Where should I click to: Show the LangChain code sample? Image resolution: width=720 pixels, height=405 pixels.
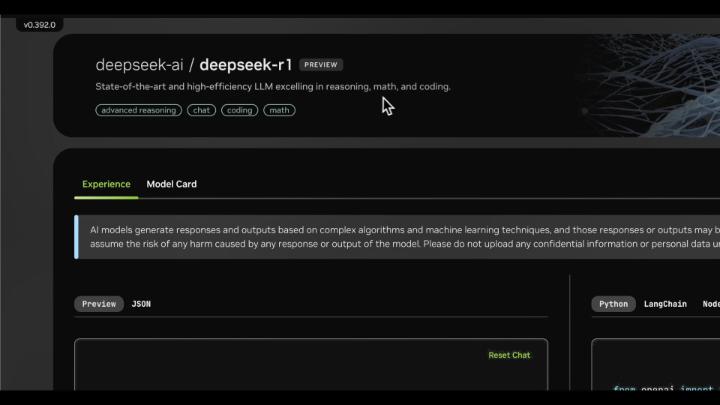[665, 304]
